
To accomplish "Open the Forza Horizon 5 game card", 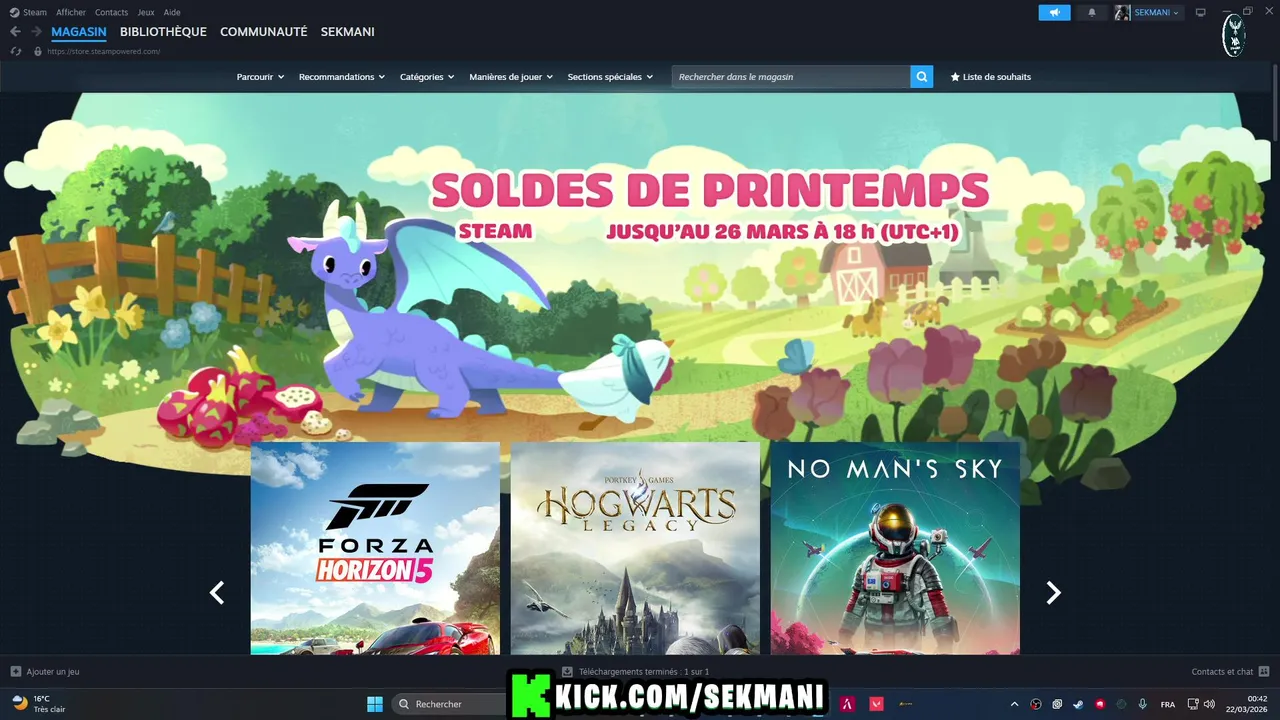I will pyautogui.click(x=375, y=548).
